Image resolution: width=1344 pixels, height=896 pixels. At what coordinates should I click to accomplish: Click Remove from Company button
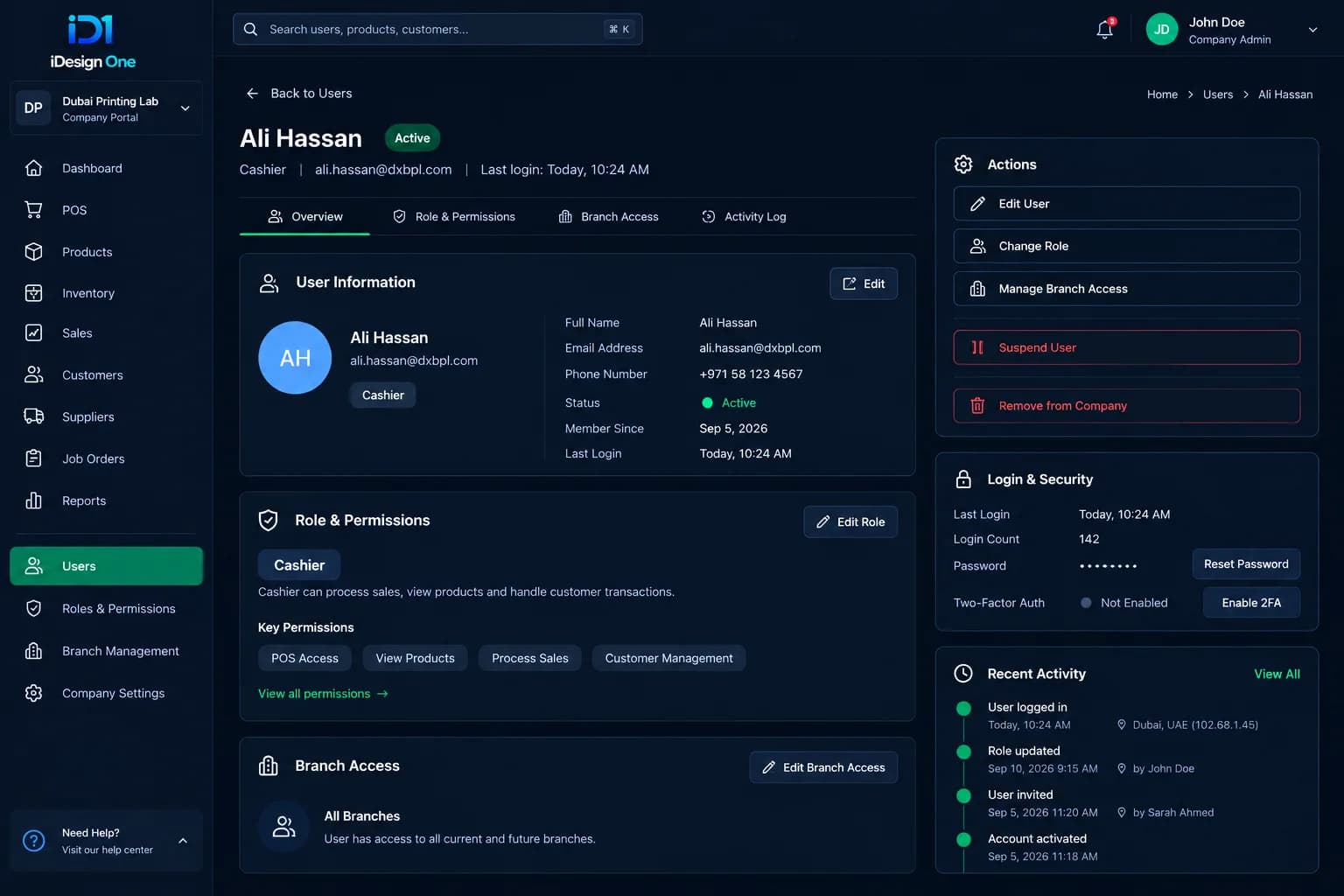tap(1126, 406)
